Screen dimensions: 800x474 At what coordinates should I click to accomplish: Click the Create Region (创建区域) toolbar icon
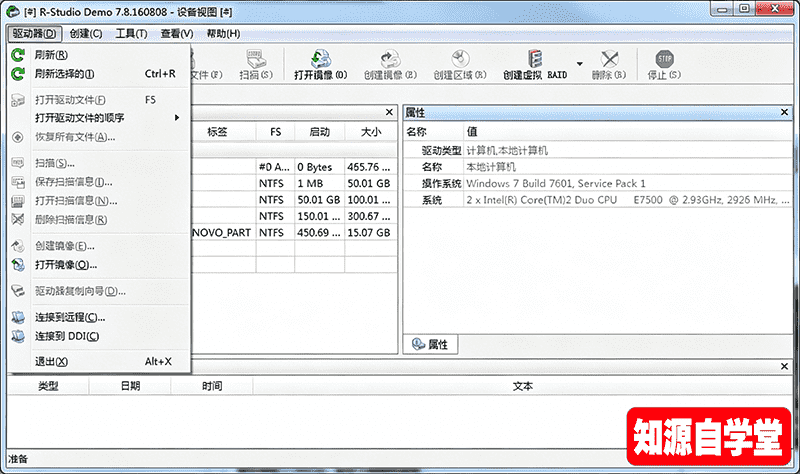pyautogui.click(x=460, y=59)
